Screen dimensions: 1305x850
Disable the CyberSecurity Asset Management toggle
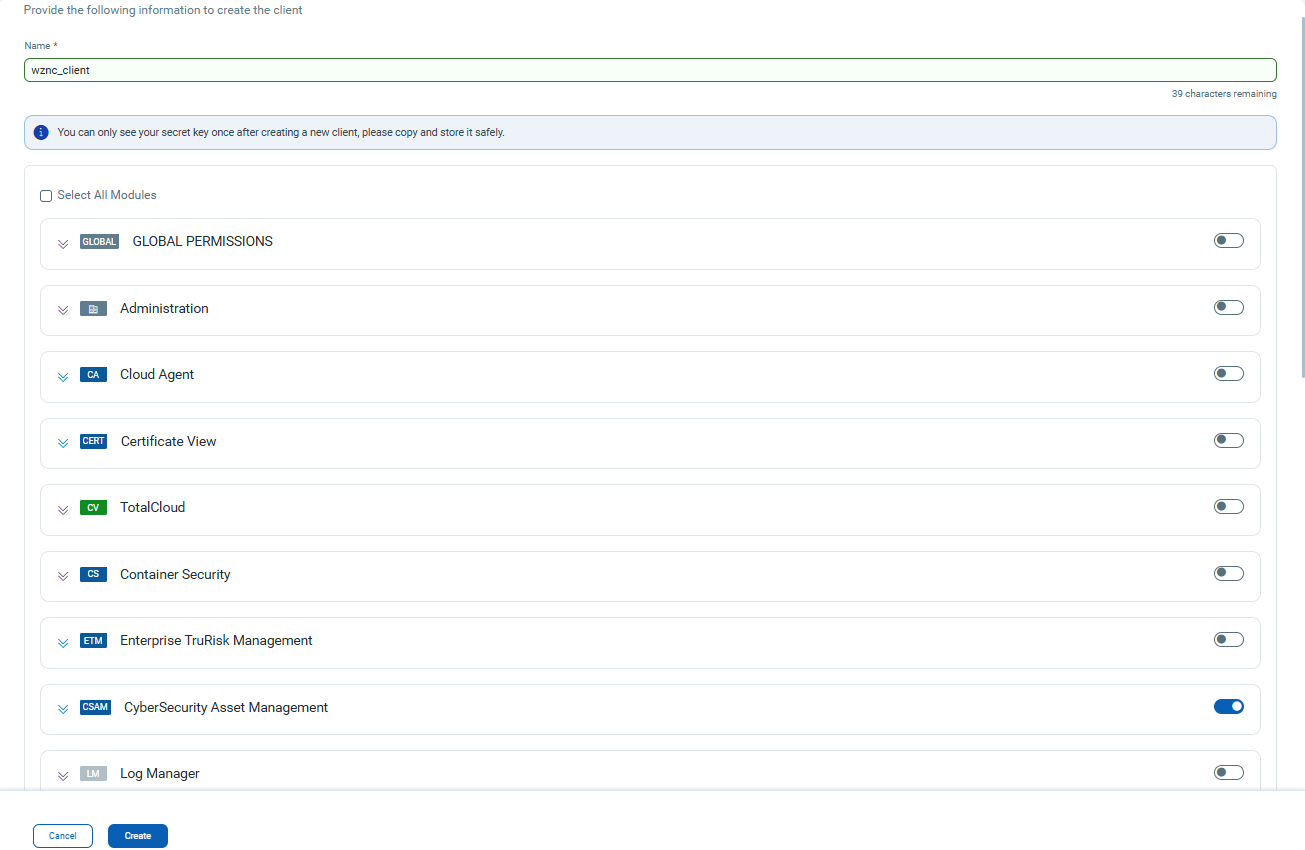[1228, 707]
